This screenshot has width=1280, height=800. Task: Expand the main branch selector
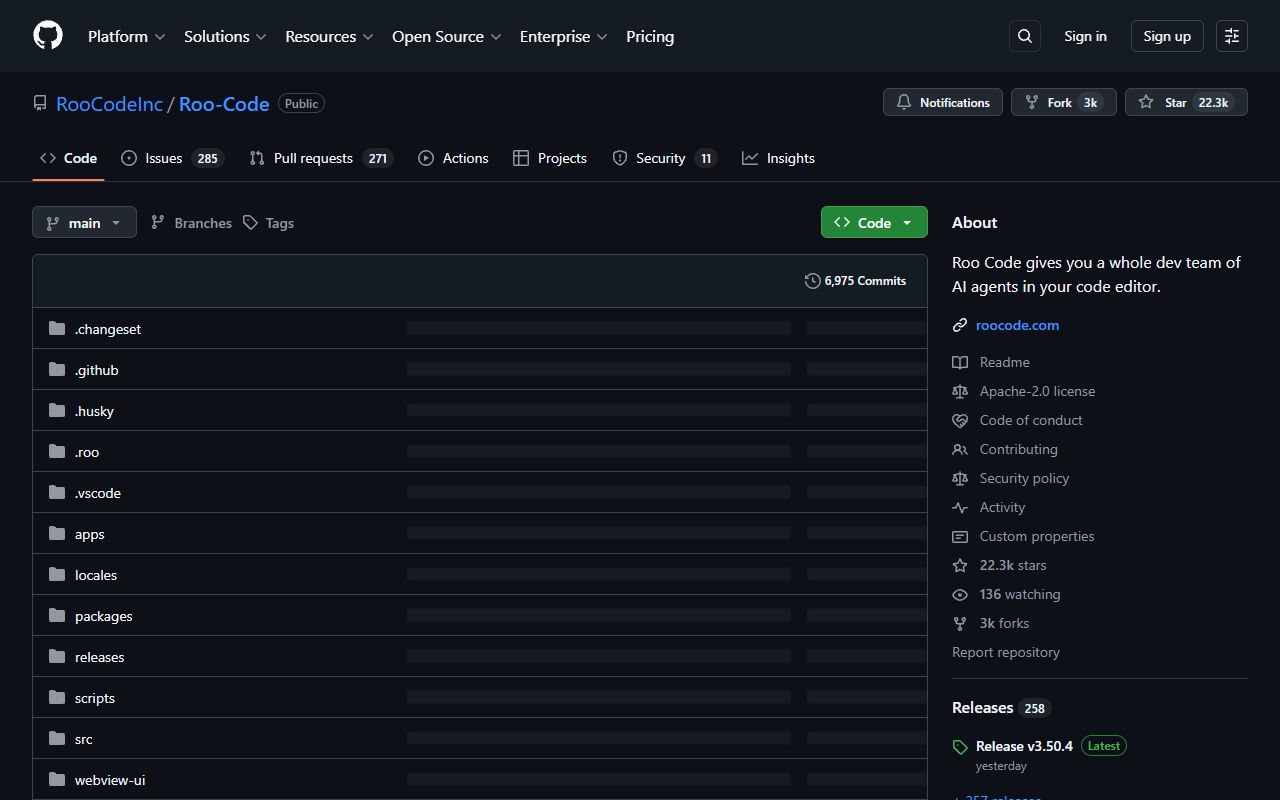coord(84,222)
